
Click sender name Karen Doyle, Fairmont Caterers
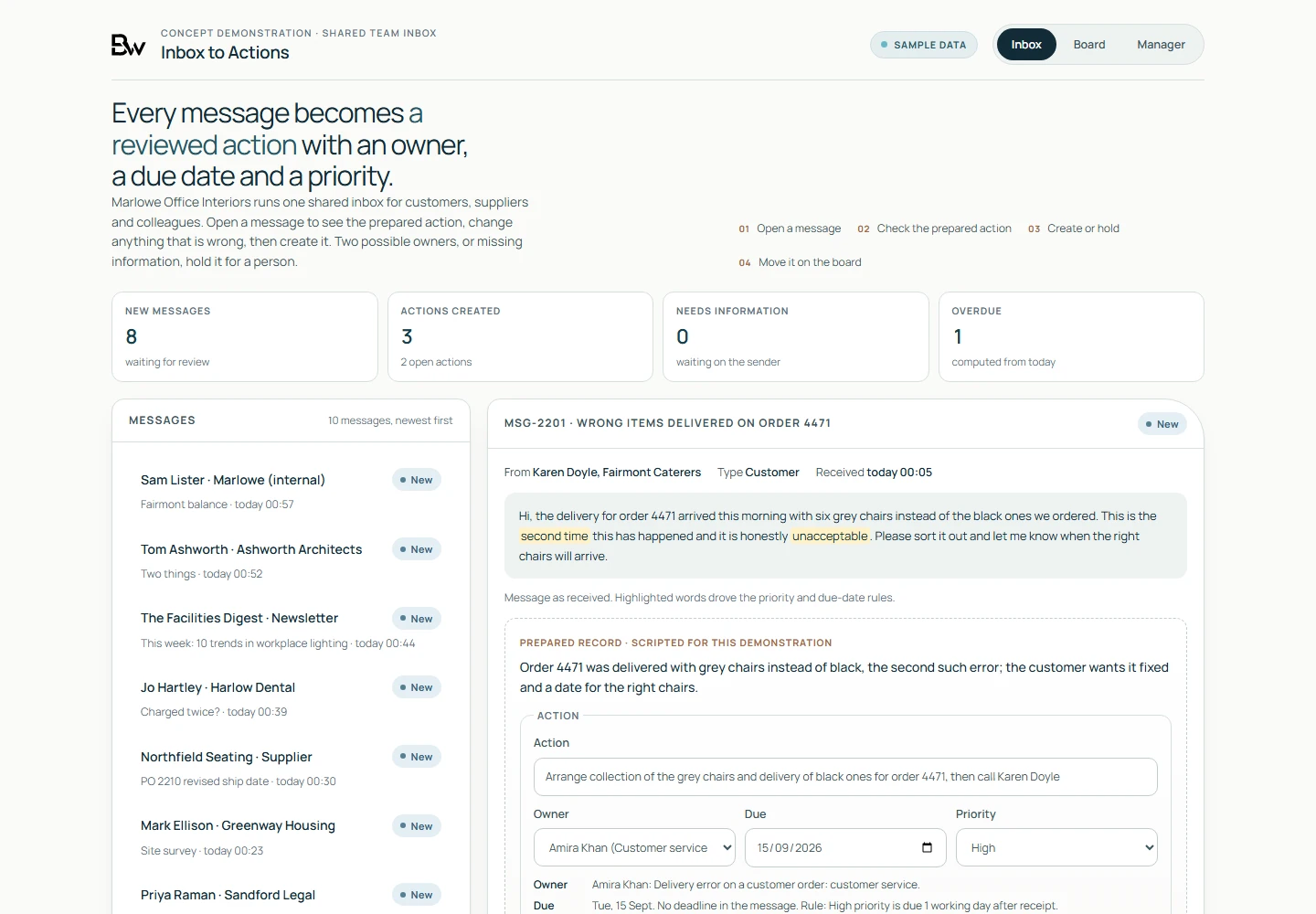617,473
